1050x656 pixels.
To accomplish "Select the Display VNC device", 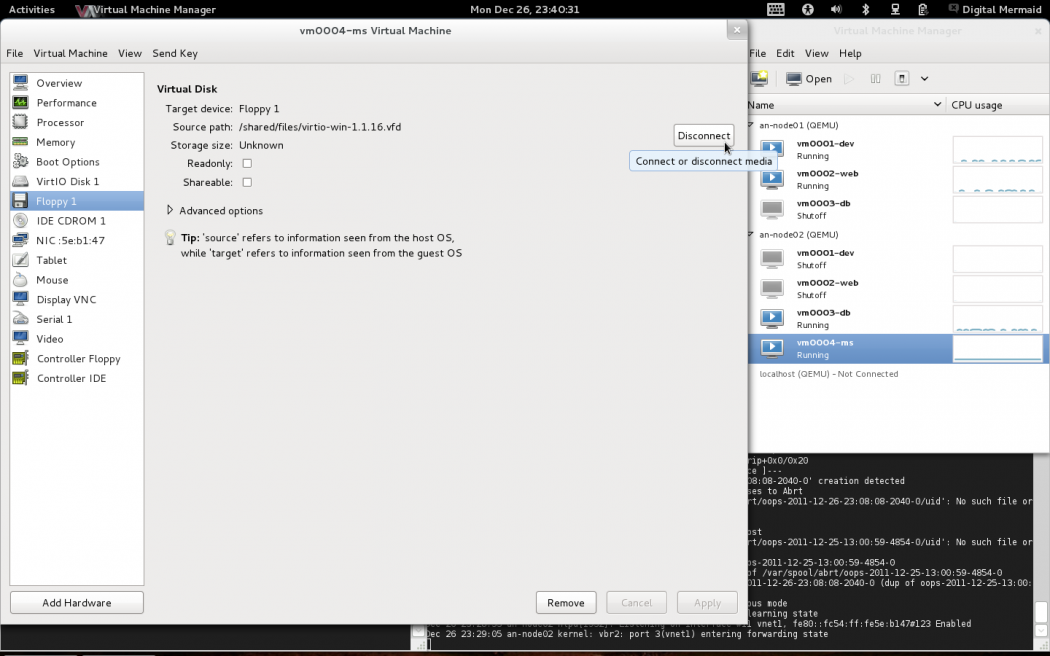I will coord(66,300).
